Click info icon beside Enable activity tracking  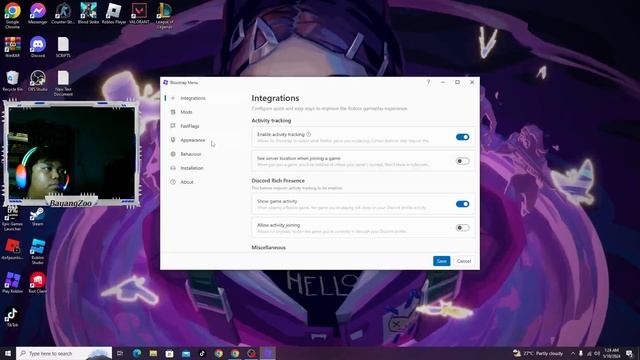coord(309,134)
